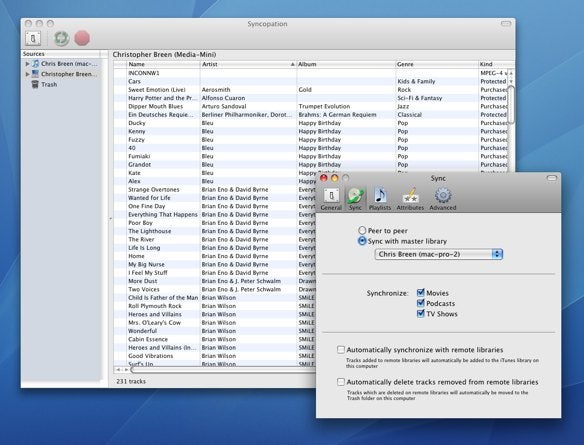Screen dimensions: 584x445
Task: Open the Sync preferences pane icon
Action: pos(355,199)
